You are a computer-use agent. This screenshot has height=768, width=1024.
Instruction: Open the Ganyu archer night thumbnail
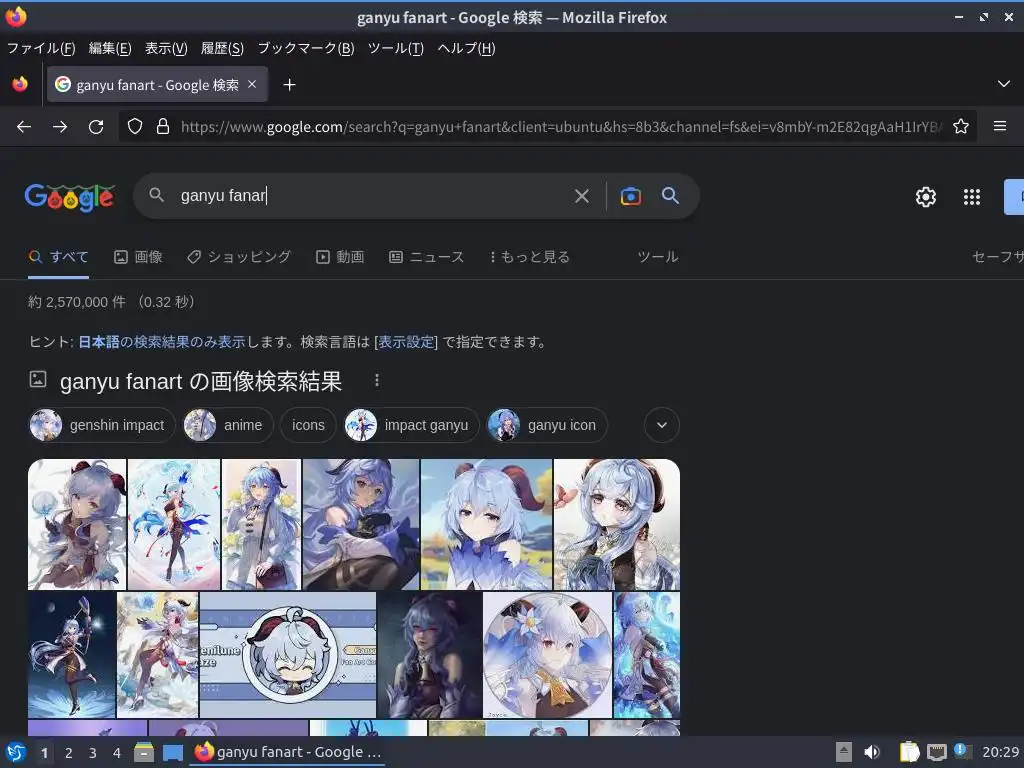click(x=72, y=654)
